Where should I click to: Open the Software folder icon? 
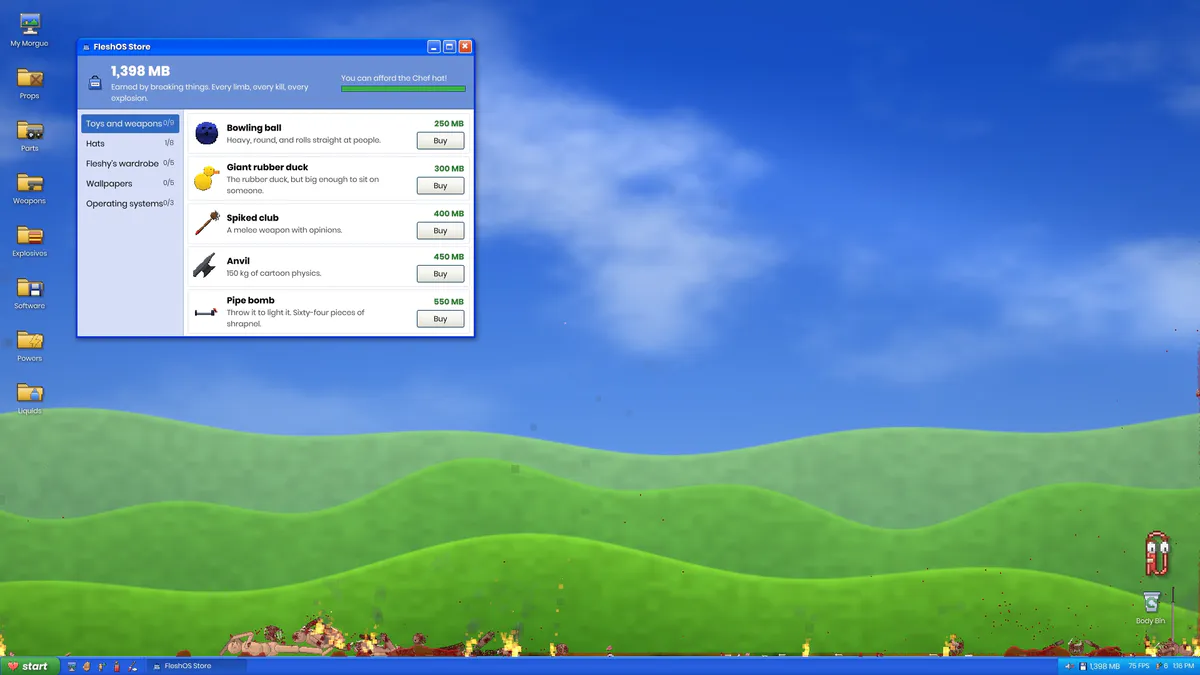pyautogui.click(x=30, y=292)
